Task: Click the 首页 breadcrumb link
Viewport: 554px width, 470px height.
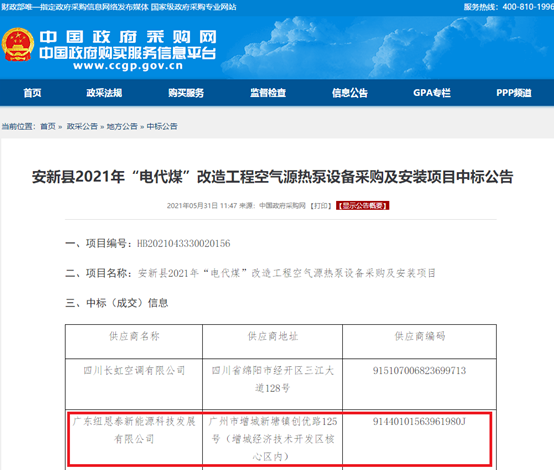Action: [x=48, y=127]
